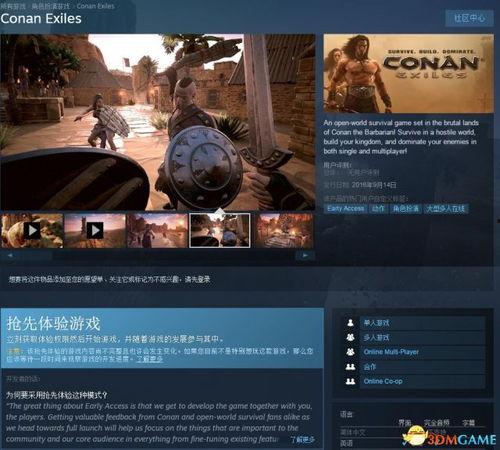Click the 请先登录 sign-in link

tap(198, 279)
